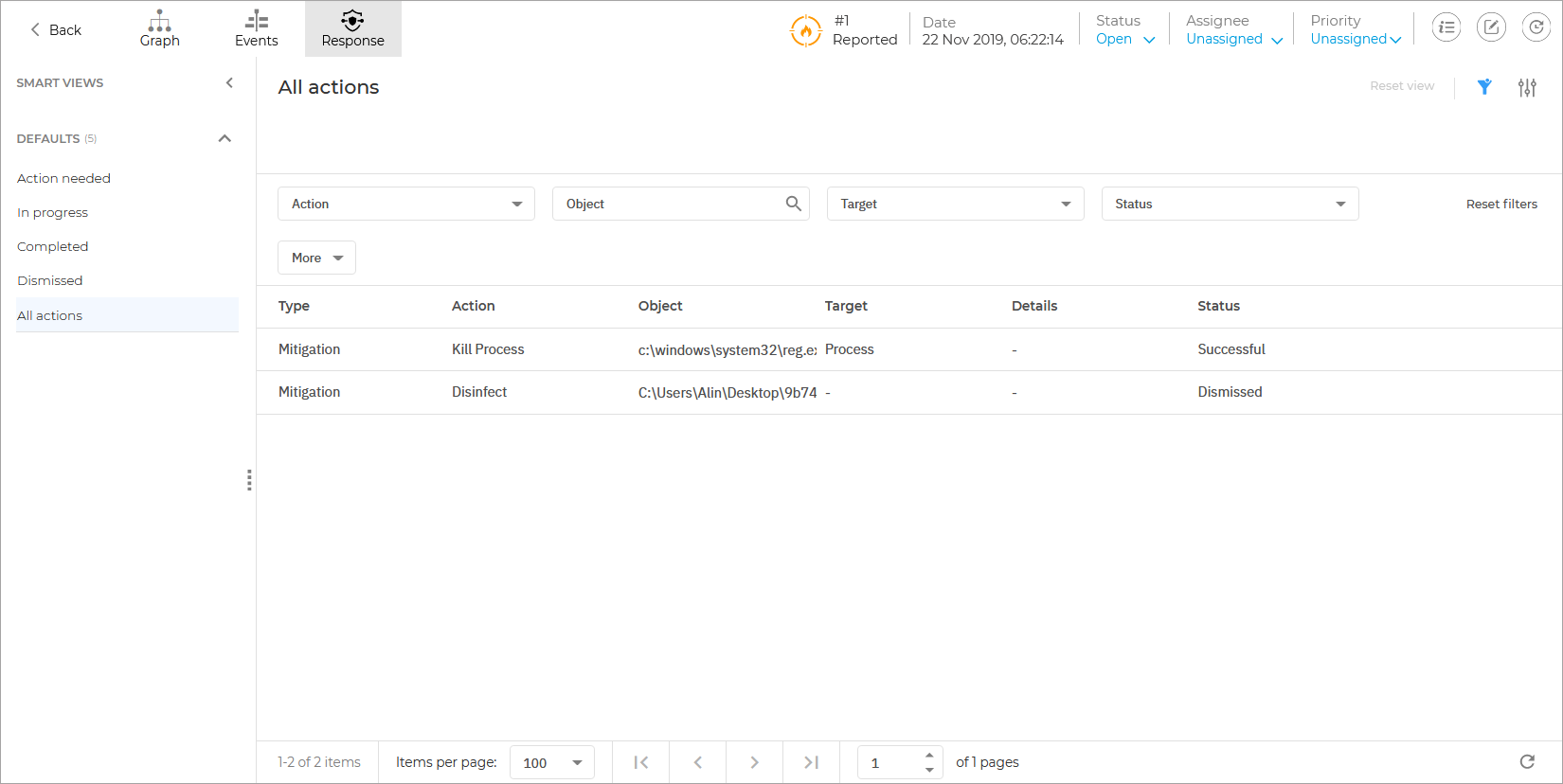
Task: Sort by Type column header
Action: click(294, 306)
